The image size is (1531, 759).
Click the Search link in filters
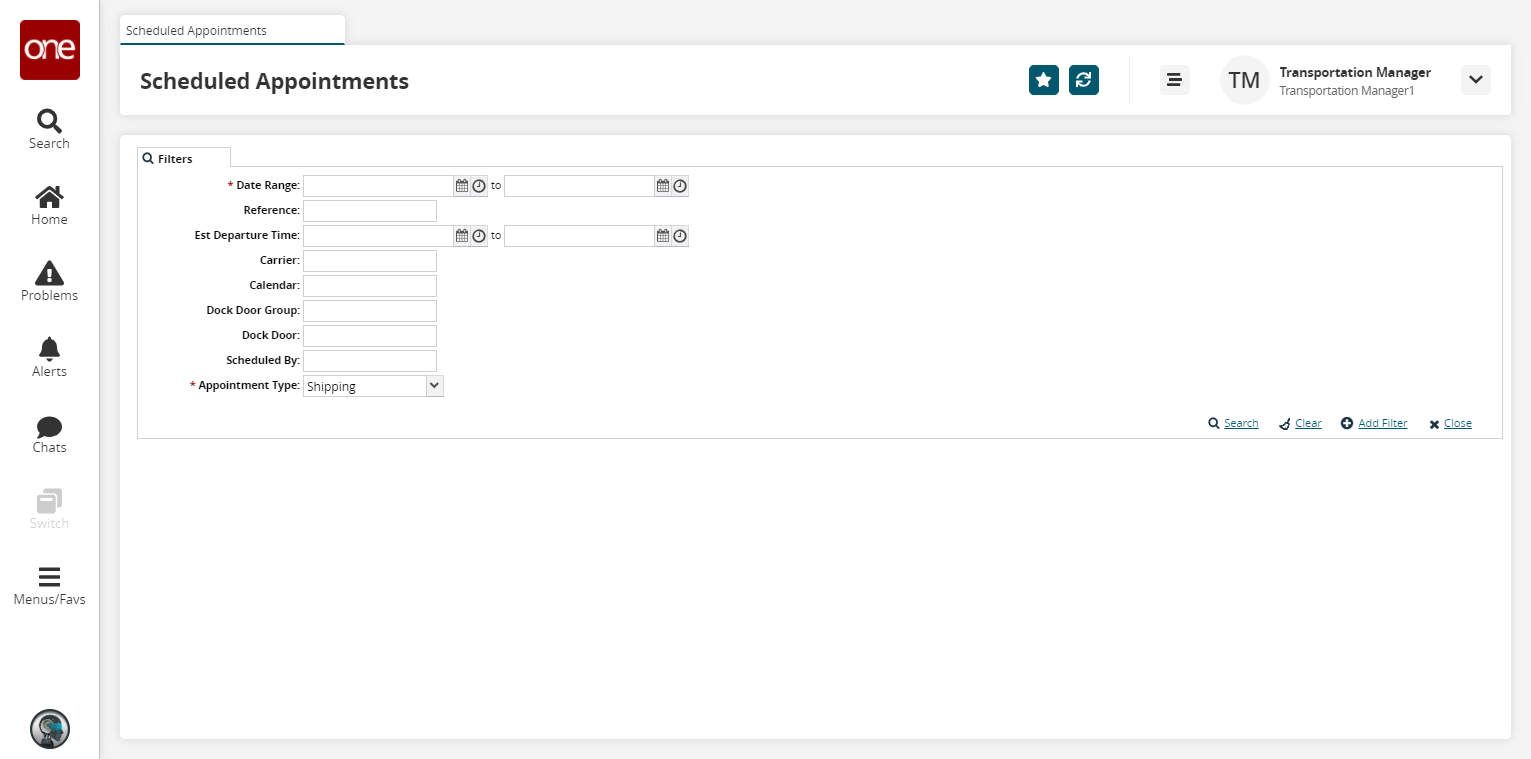point(1240,423)
